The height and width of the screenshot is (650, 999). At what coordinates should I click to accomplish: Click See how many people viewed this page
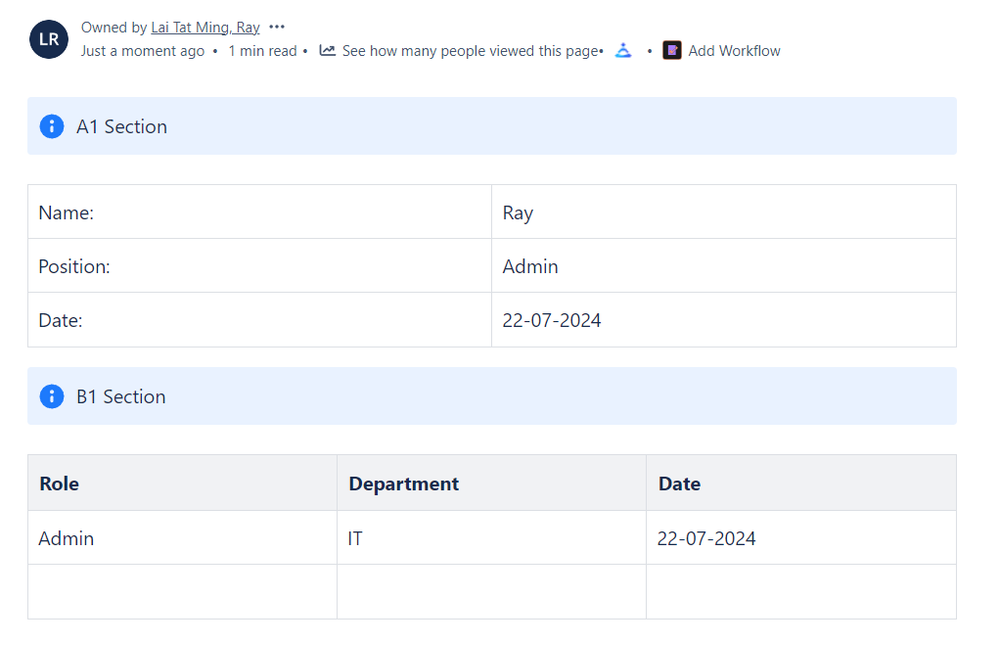tap(469, 50)
